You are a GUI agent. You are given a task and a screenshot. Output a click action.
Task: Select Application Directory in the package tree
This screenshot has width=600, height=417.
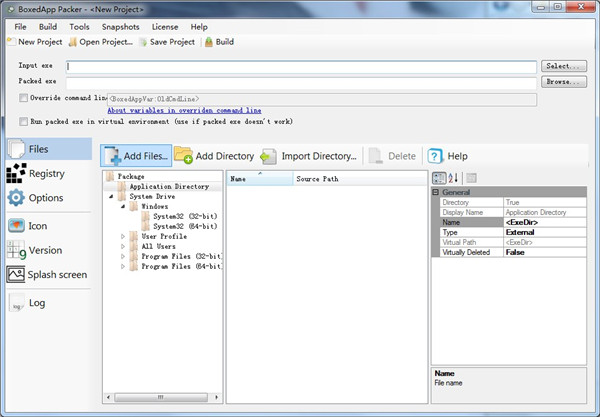pyautogui.click(x=168, y=186)
